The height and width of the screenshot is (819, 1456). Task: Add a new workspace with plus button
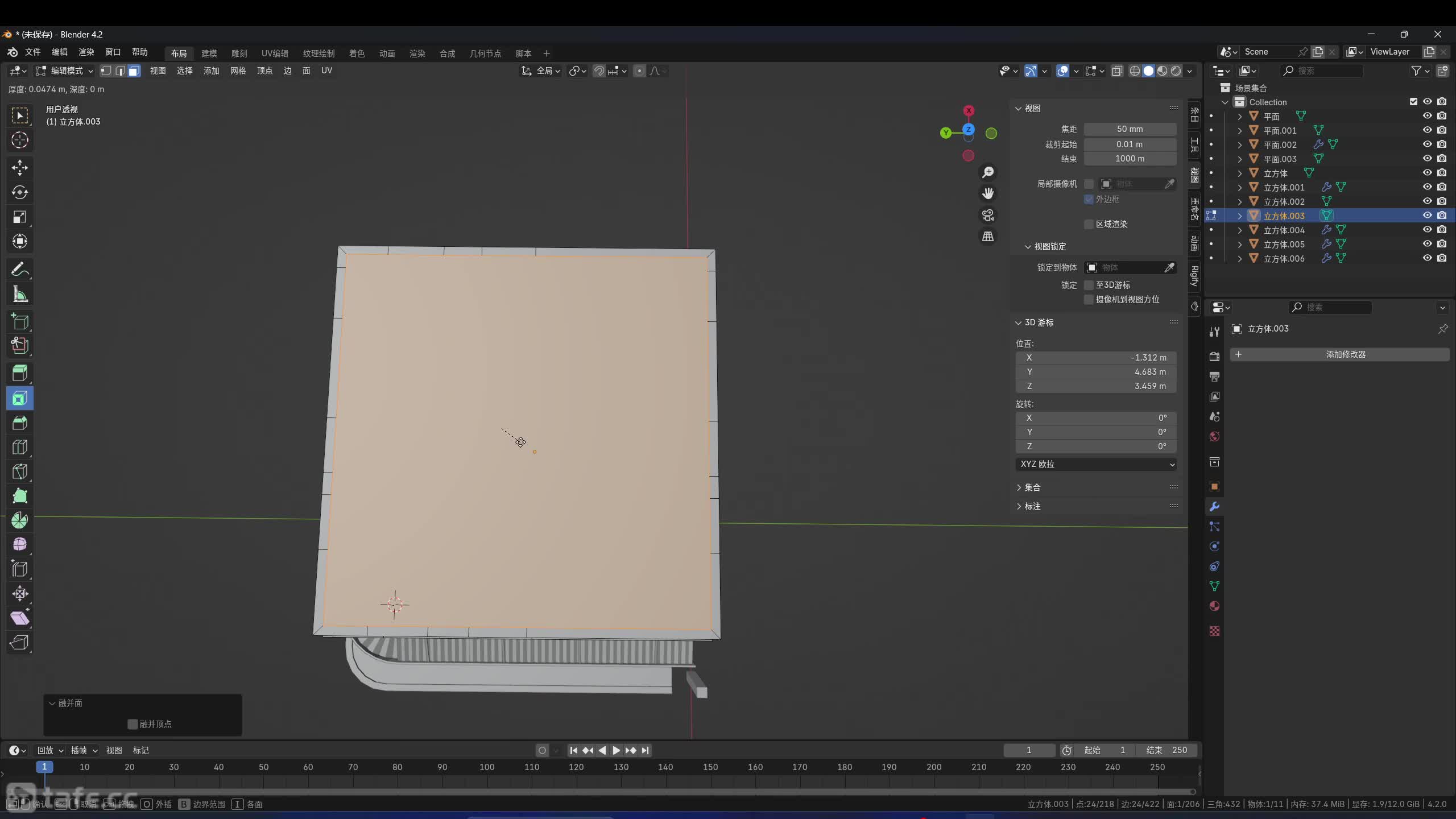(x=547, y=53)
